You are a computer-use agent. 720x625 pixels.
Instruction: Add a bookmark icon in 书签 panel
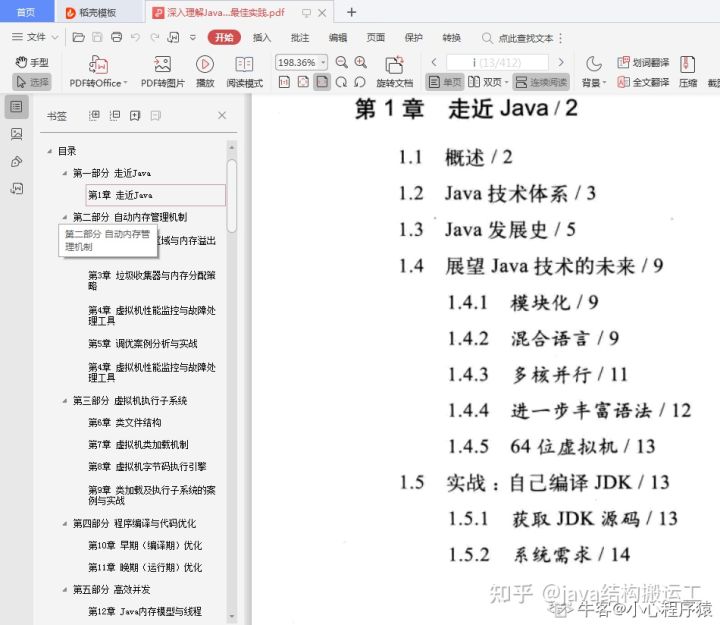(135, 115)
